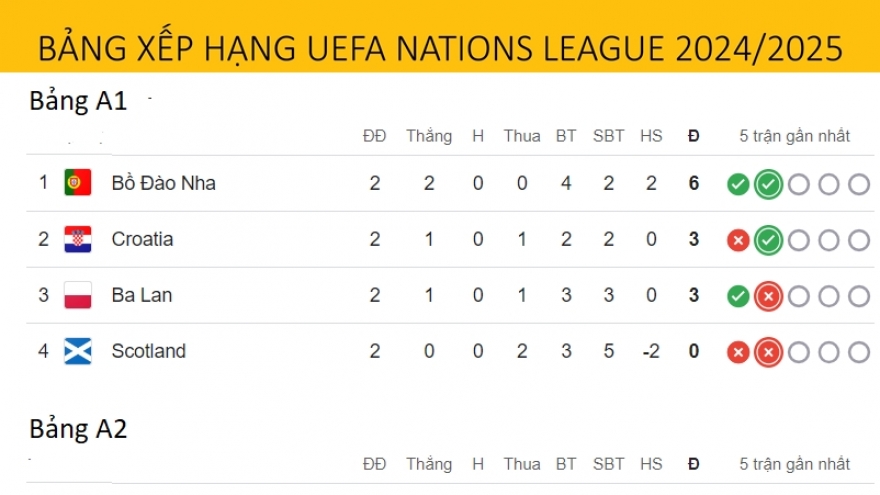Click Croatia's outlined green win checkmark
Image resolution: width=880 pixels, height=495 pixels.
click(768, 240)
